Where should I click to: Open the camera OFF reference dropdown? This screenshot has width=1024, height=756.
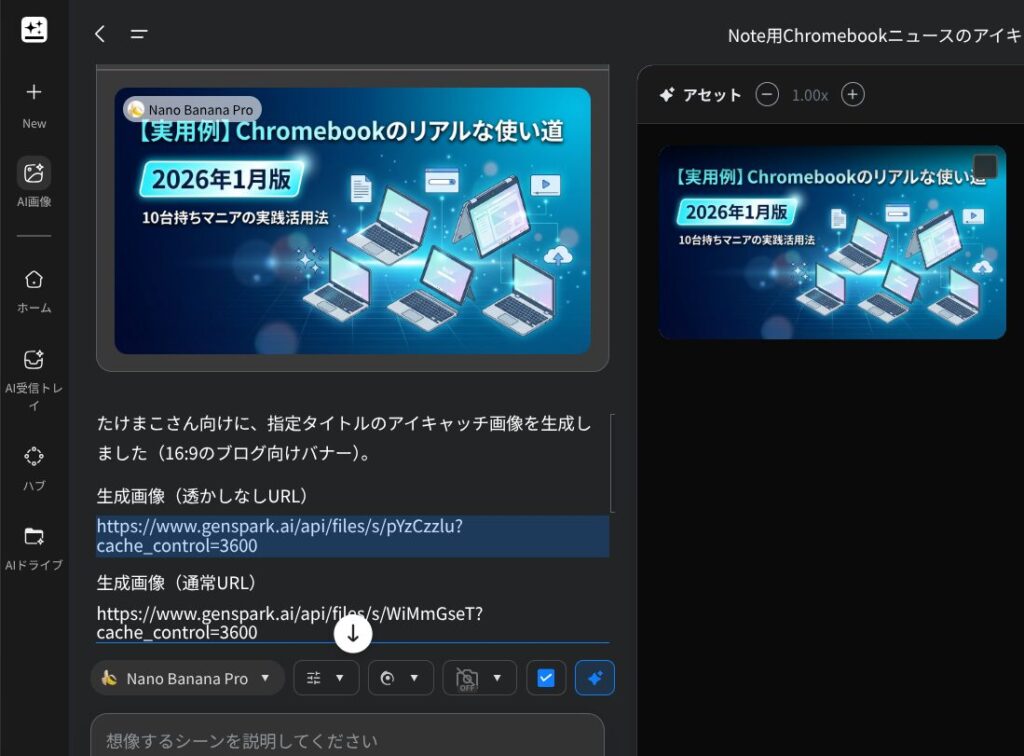pos(479,678)
